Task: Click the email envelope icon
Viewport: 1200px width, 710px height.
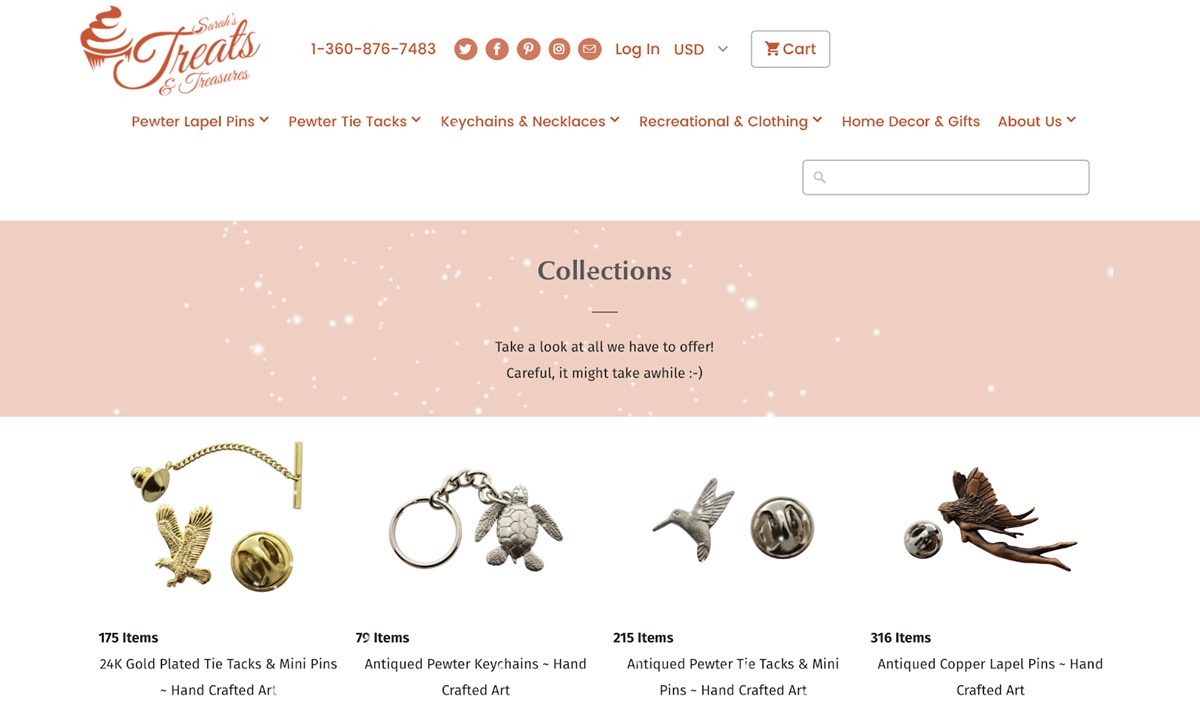Action: tap(590, 49)
